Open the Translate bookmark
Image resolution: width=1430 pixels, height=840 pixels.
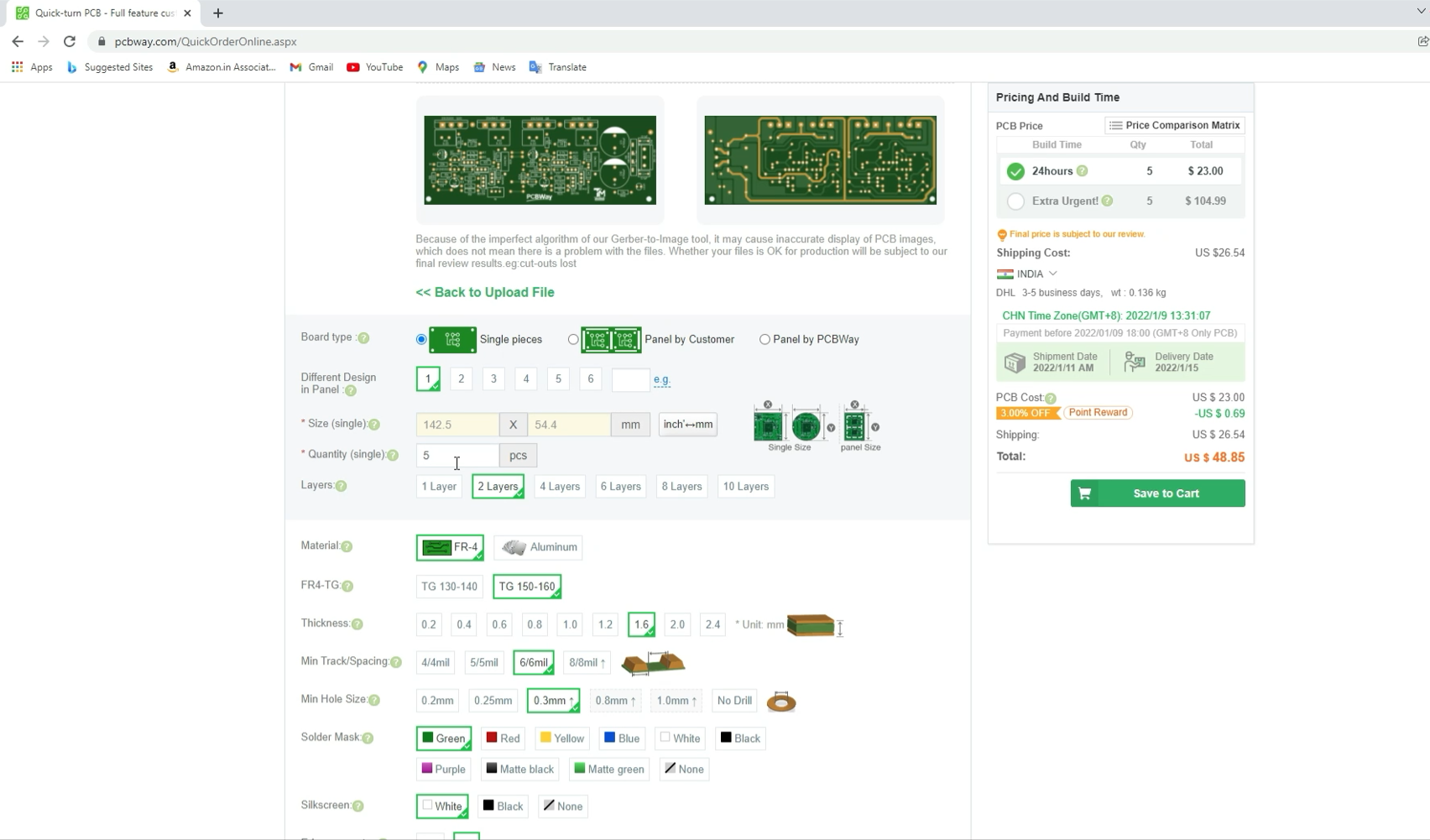tap(557, 67)
